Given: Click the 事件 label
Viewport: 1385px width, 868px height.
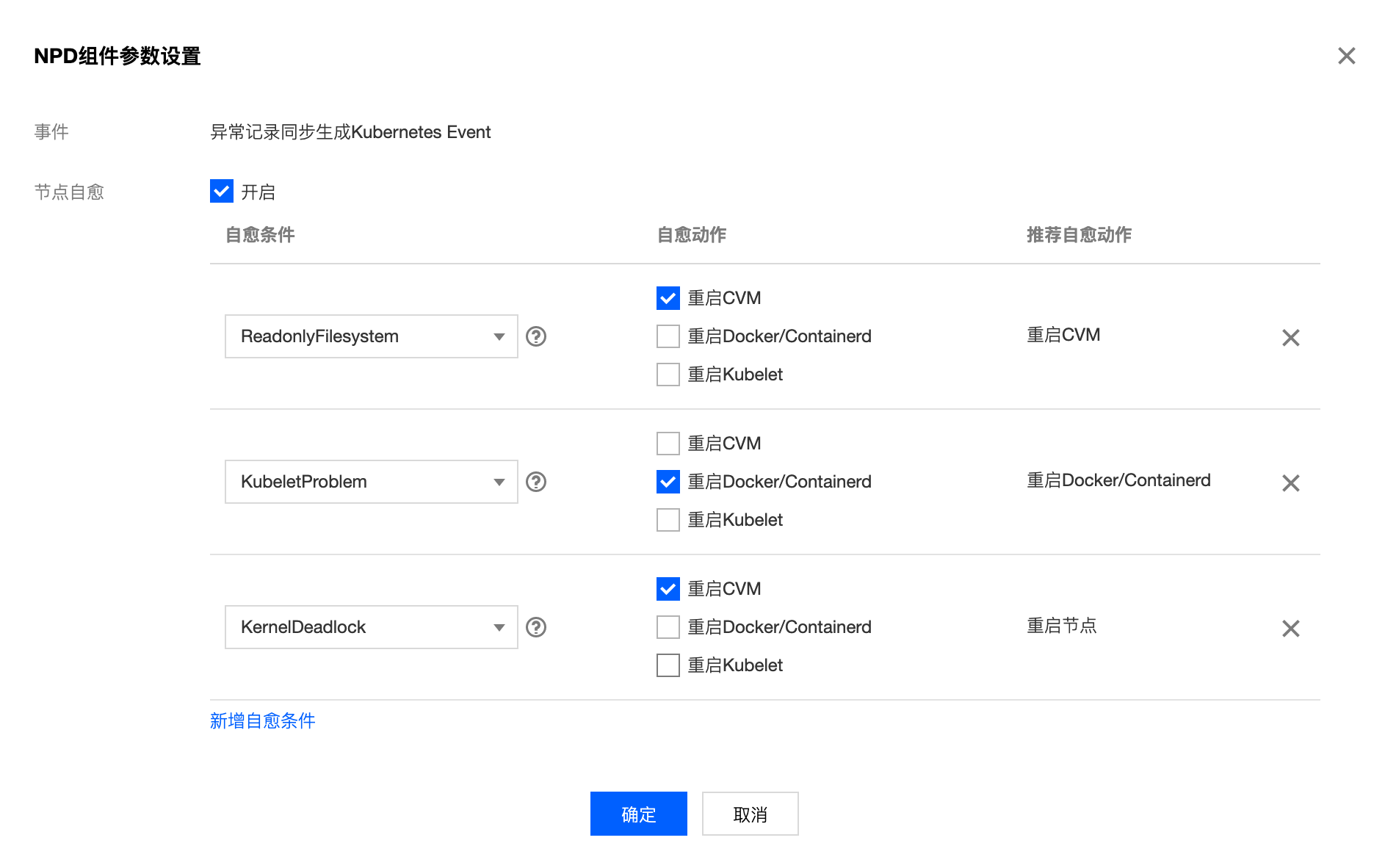Looking at the screenshot, I should click(x=51, y=132).
